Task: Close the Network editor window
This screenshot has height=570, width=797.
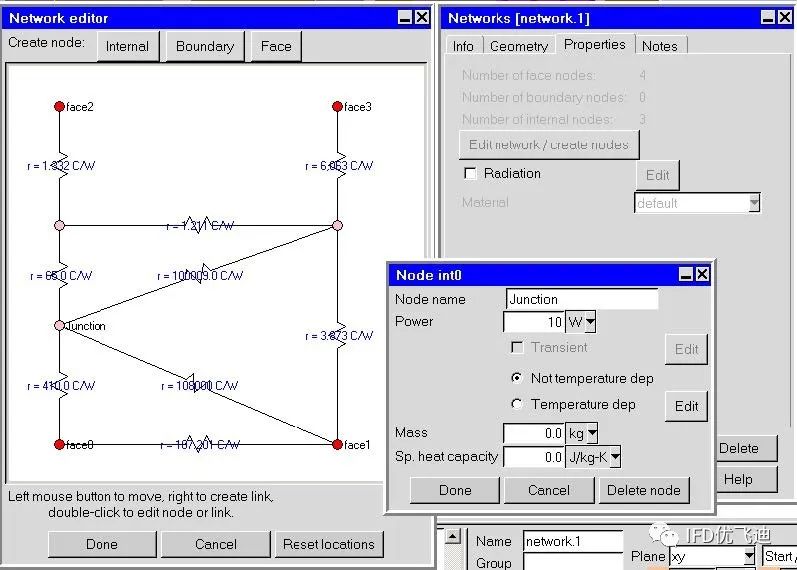Action: (x=422, y=18)
